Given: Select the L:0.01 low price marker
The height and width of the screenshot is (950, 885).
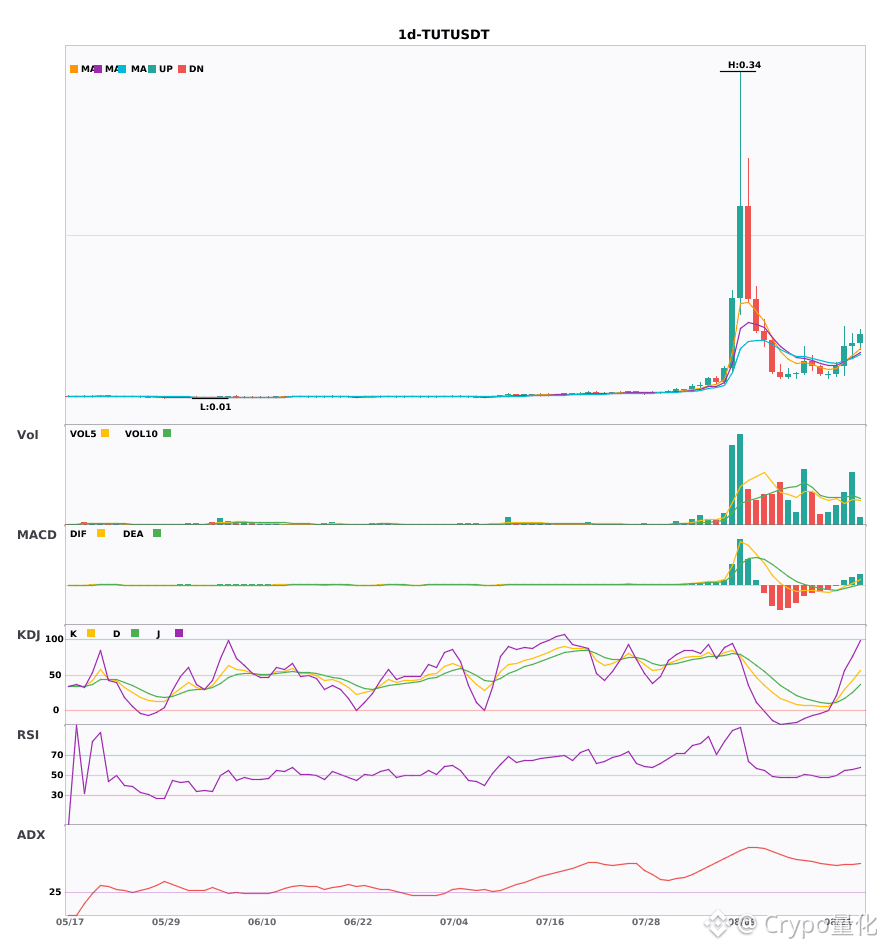Looking at the screenshot, I should pyautogui.click(x=216, y=407).
